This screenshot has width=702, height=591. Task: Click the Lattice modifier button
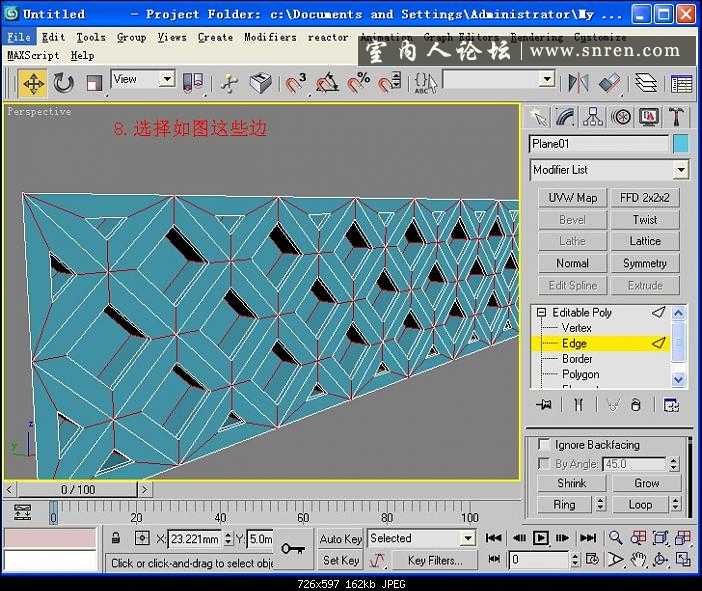point(645,241)
